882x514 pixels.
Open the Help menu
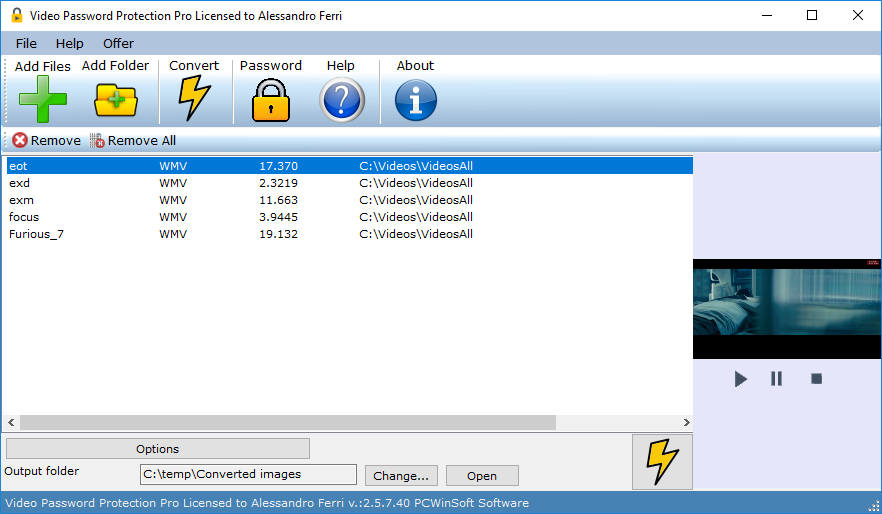click(x=69, y=43)
